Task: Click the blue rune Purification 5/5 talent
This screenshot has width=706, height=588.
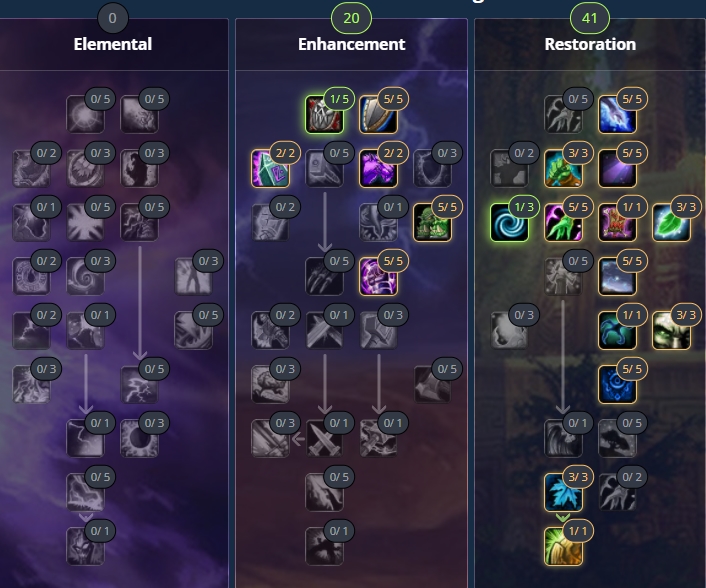Action: click(x=617, y=385)
